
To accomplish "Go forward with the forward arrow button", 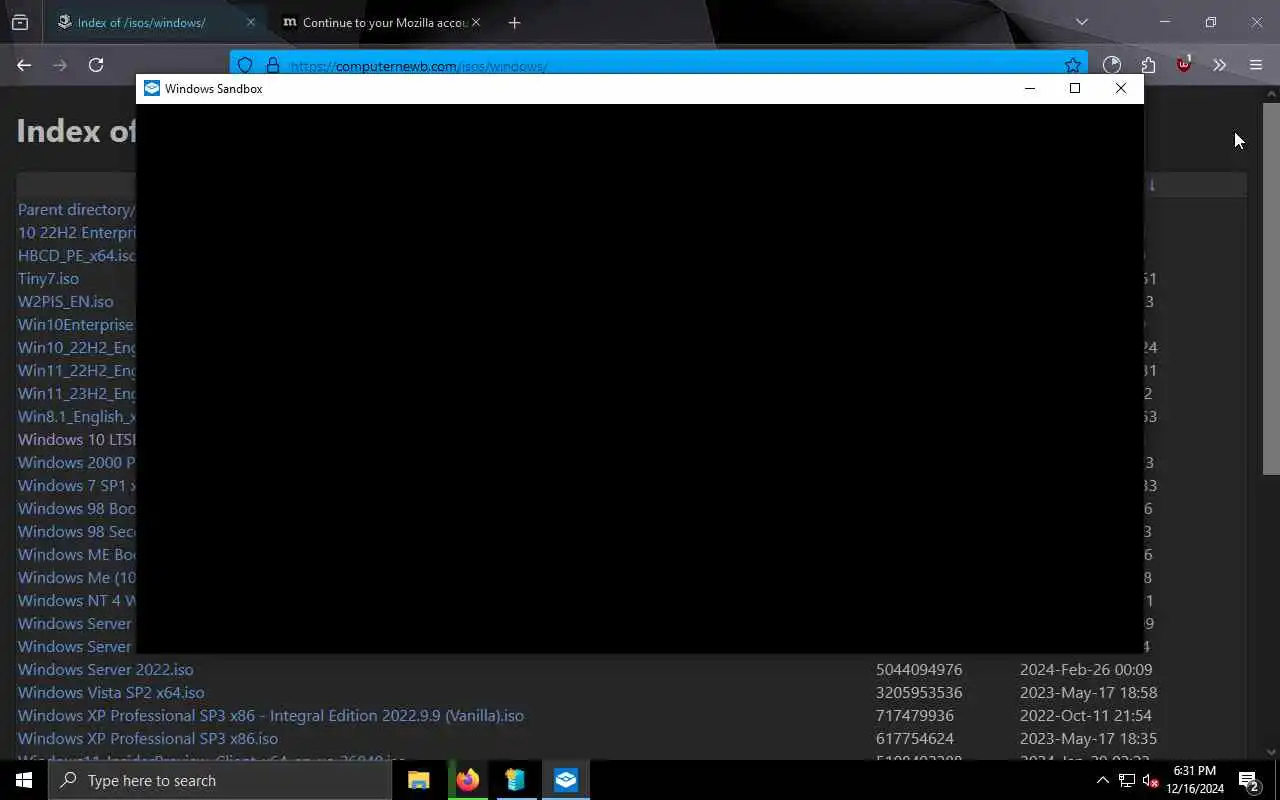I will click(60, 65).
